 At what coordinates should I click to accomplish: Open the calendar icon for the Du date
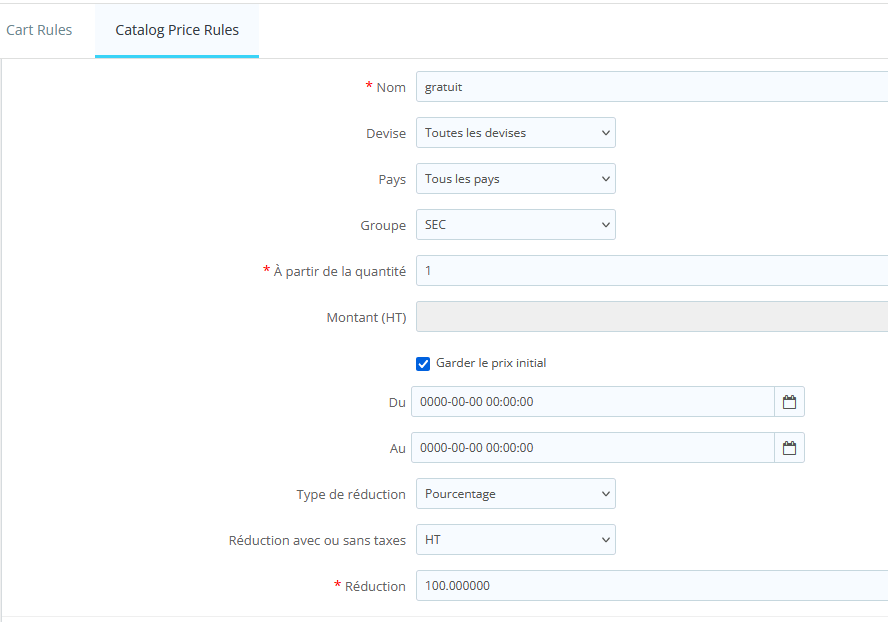pos(789,402)
